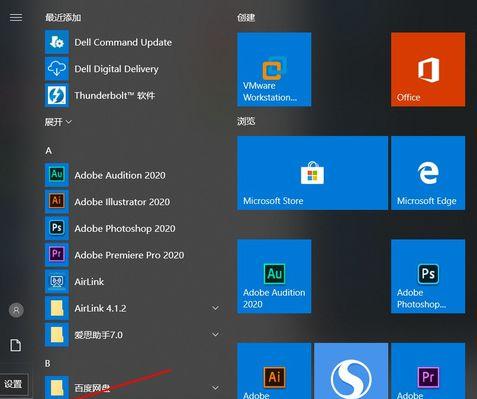This screenshot has width=477, height=399.
Task: Click the AirLink 4.1.2 folder icon
Action: 57,308
